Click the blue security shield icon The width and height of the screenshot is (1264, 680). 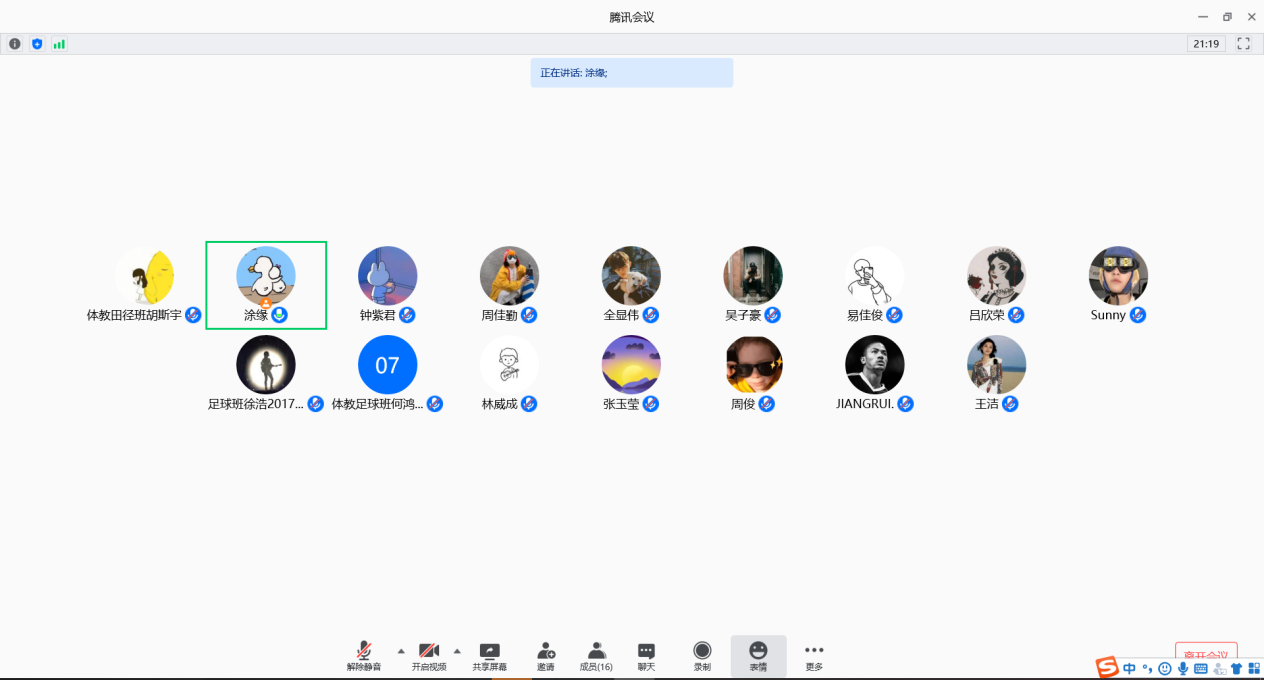point(37,44)
